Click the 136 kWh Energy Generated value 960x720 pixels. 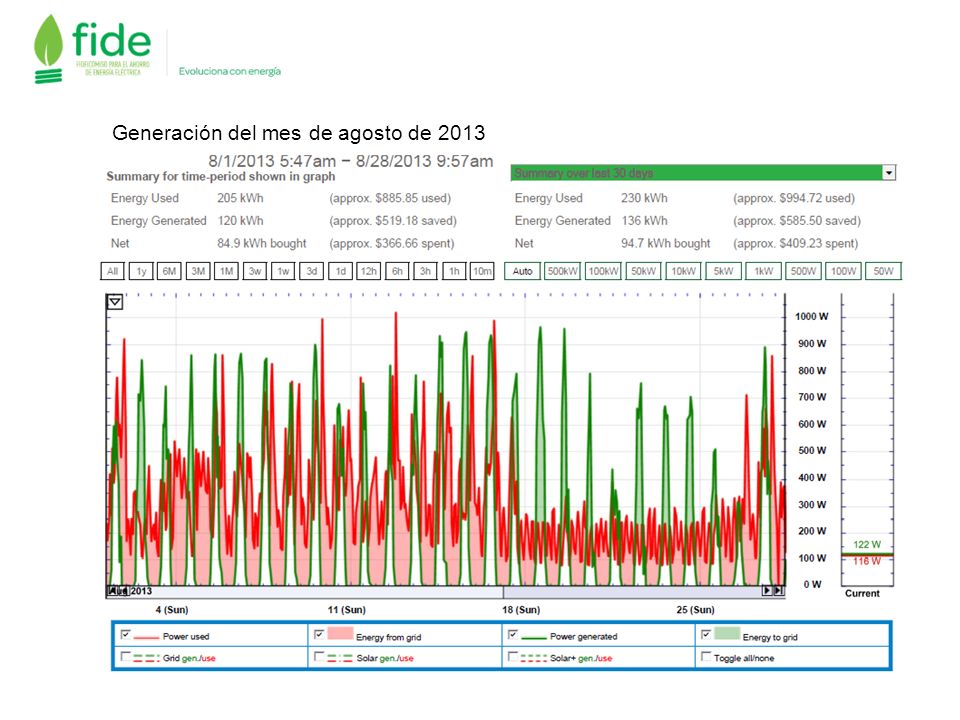click(644, 221)
